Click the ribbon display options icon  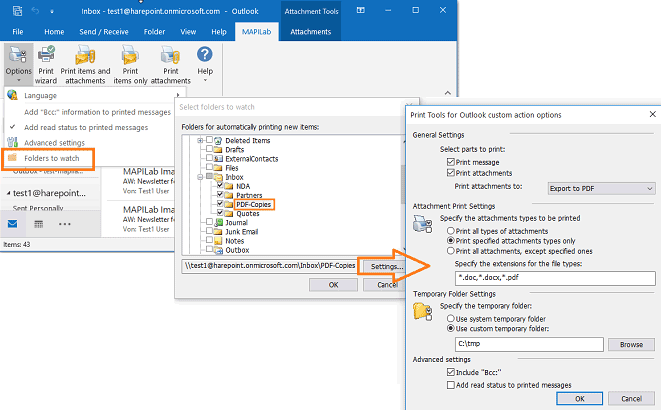(x=361, y=11)
